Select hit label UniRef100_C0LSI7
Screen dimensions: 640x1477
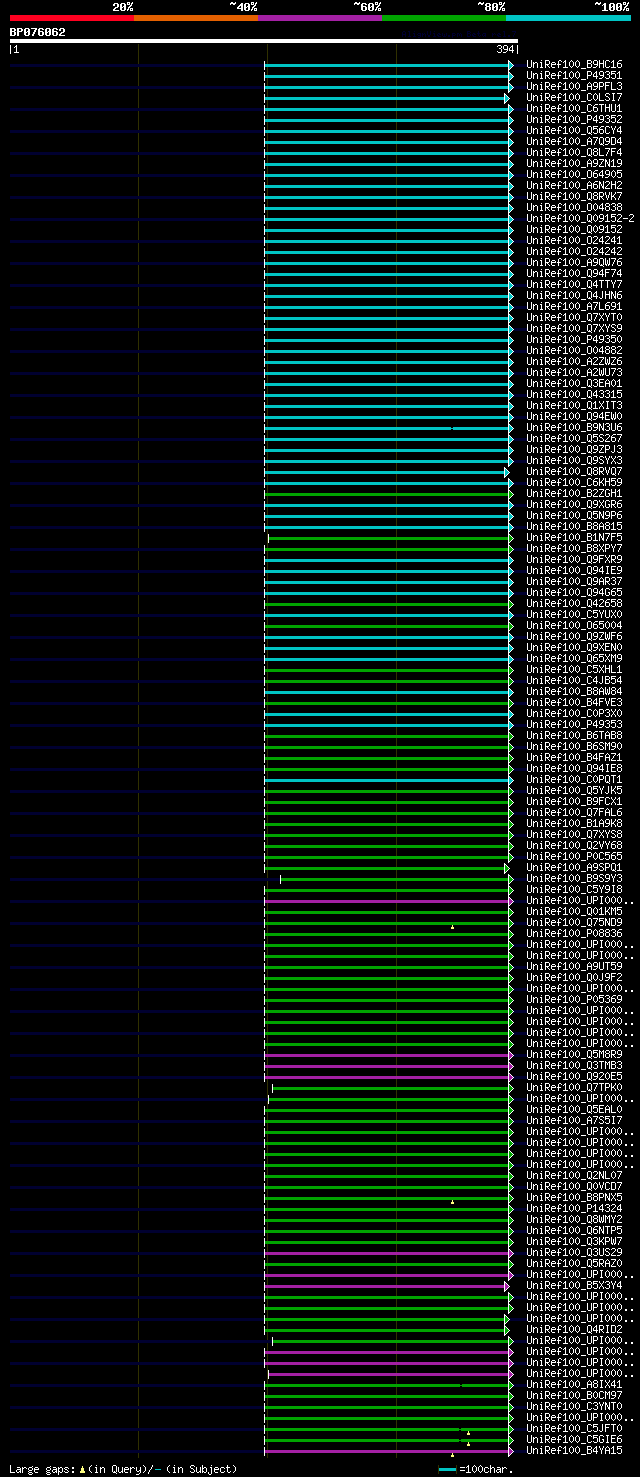coord(574,97)
